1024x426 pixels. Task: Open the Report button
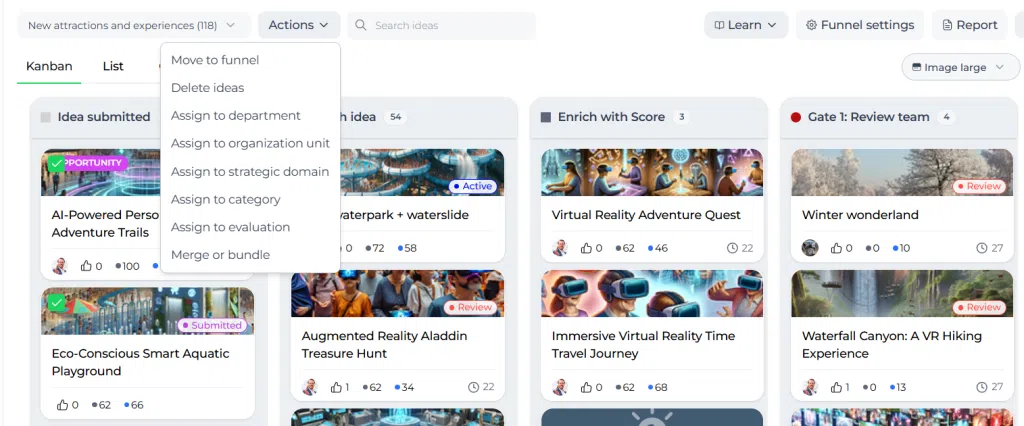click(969, 25)
